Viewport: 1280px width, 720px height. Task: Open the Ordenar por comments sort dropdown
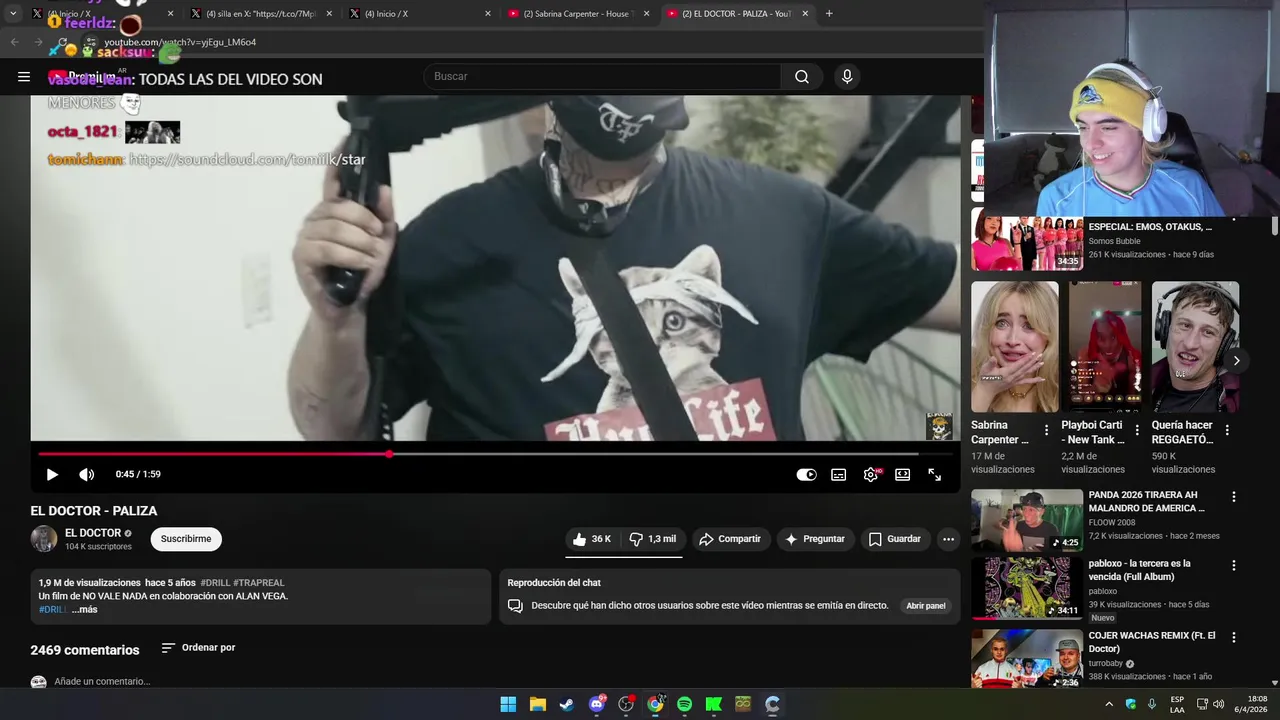point(198,648)
